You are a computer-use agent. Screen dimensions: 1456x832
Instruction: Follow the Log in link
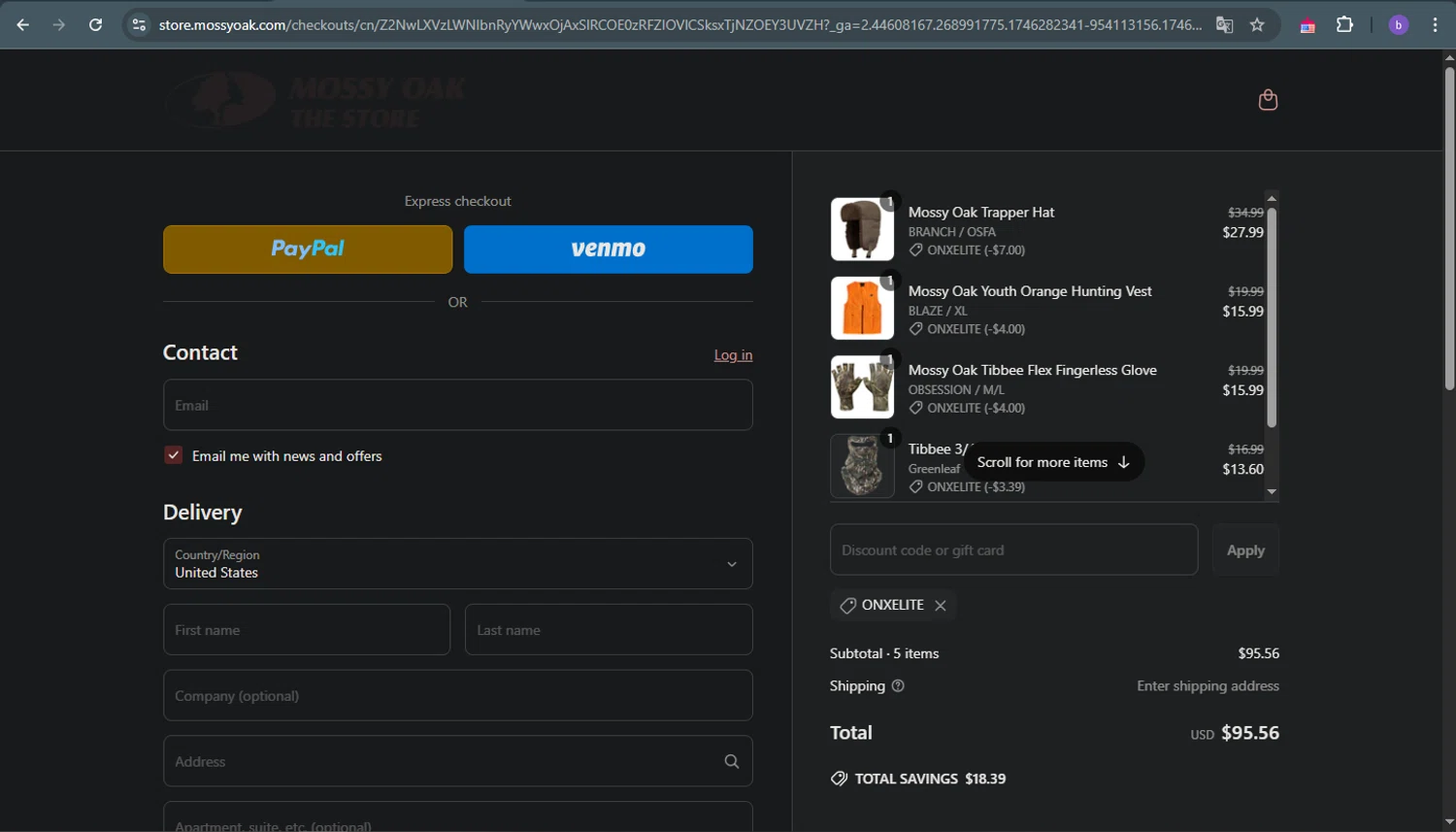pyautogui.click(x=733, y=355)
